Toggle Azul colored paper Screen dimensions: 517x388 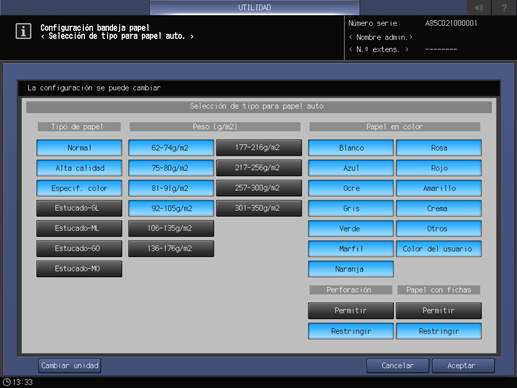(x=351, y=168)
